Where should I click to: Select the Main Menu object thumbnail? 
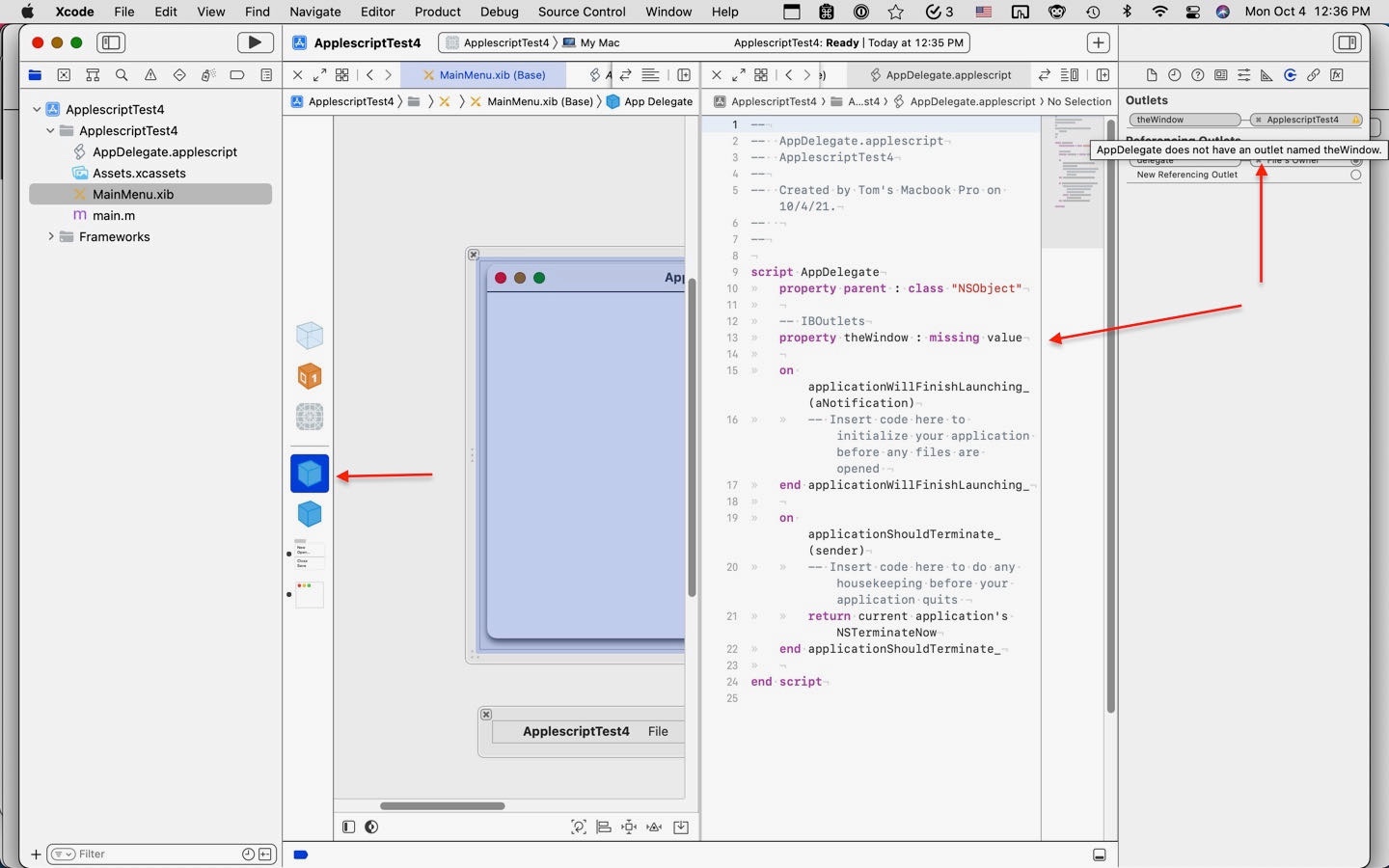(x=309, y=555)
